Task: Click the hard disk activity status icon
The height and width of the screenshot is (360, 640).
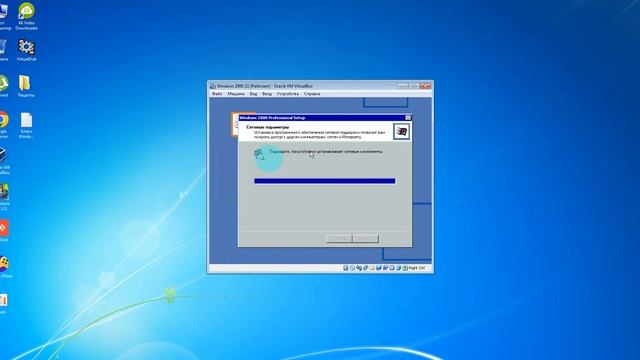Action: coord(345,268)
